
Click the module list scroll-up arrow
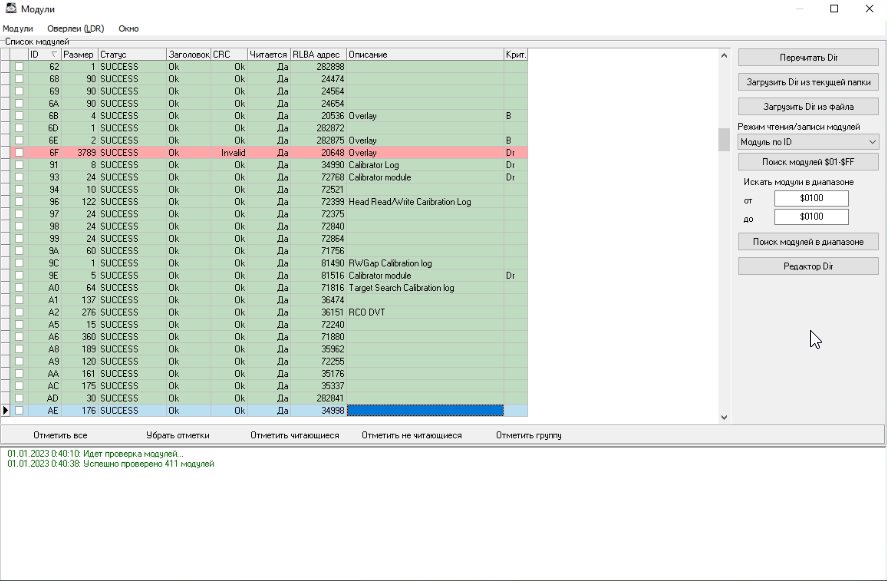pos(723,55)
